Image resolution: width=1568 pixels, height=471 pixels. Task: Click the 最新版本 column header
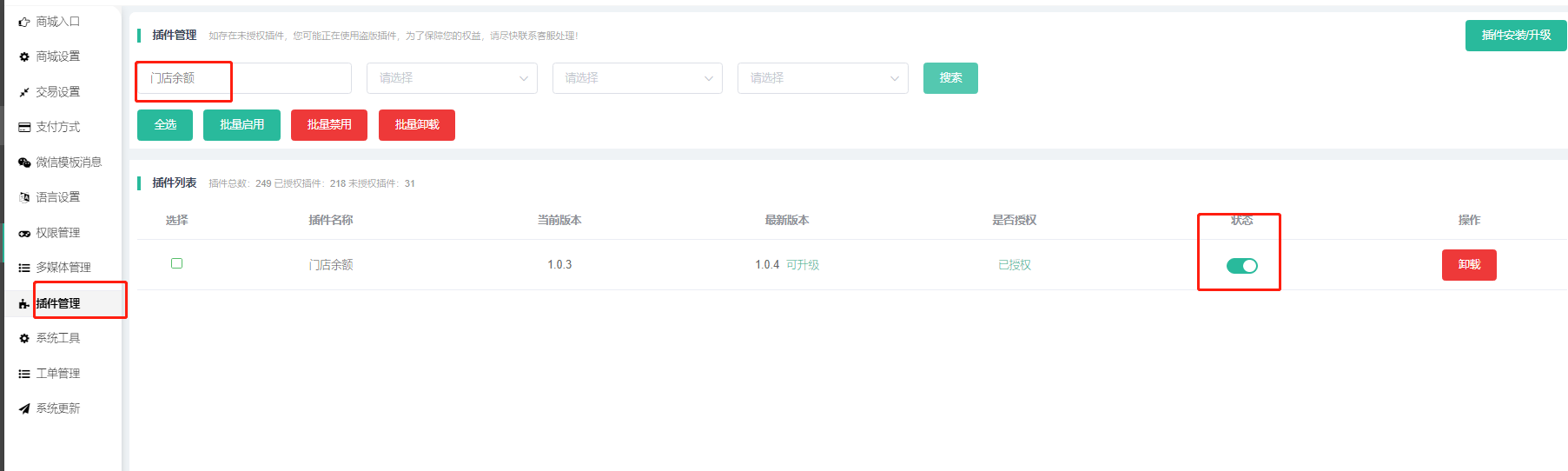[787, 221]
